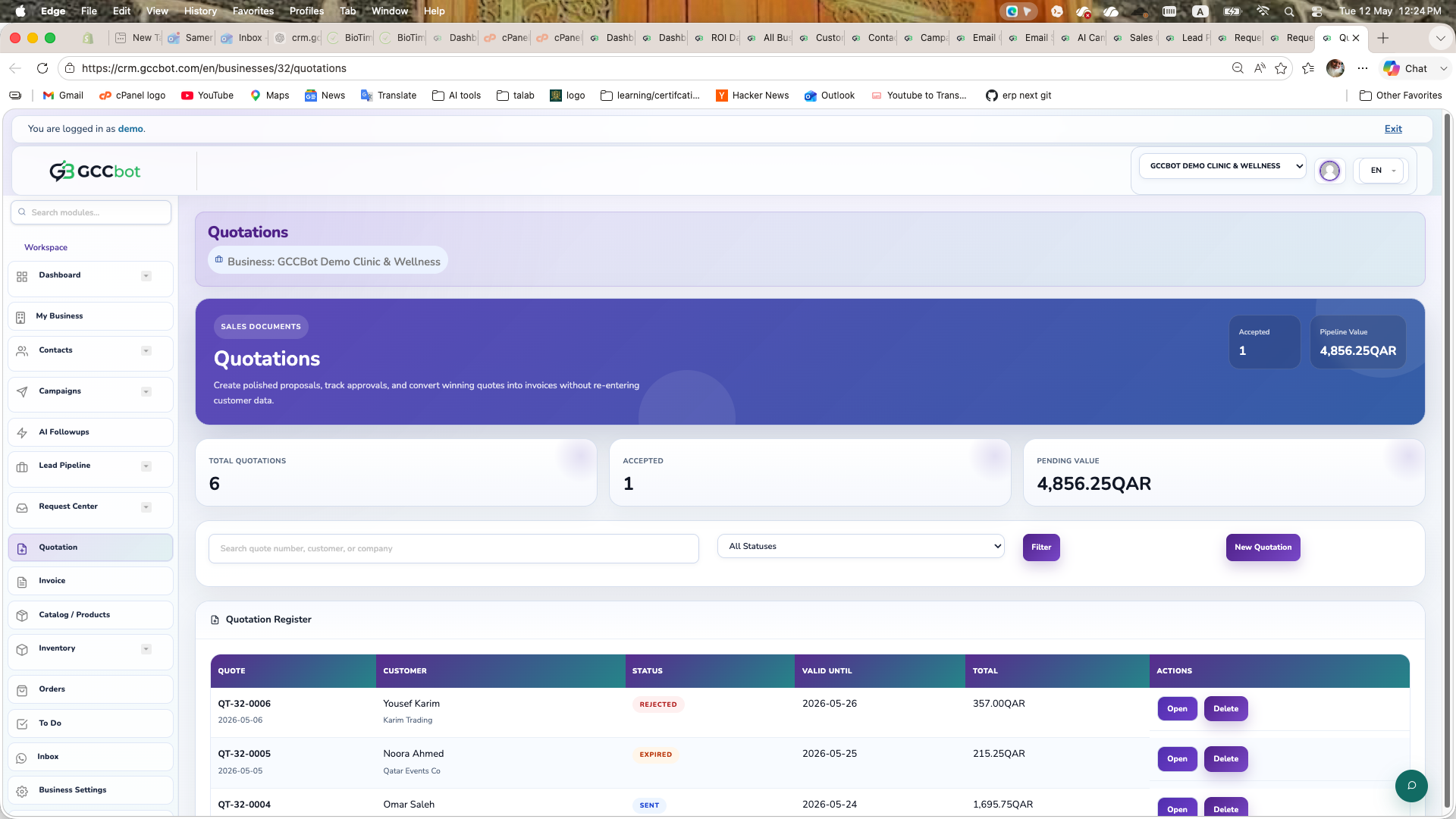Expand the Contacts submenu chevron
The width and height of the screenshot is (1456, 819).
146,351
